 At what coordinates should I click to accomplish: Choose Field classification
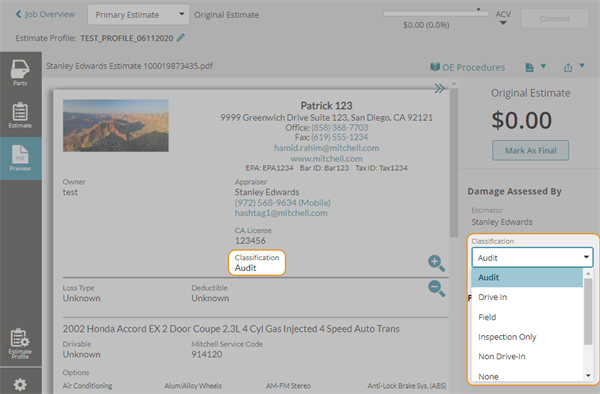click(527, 317)
